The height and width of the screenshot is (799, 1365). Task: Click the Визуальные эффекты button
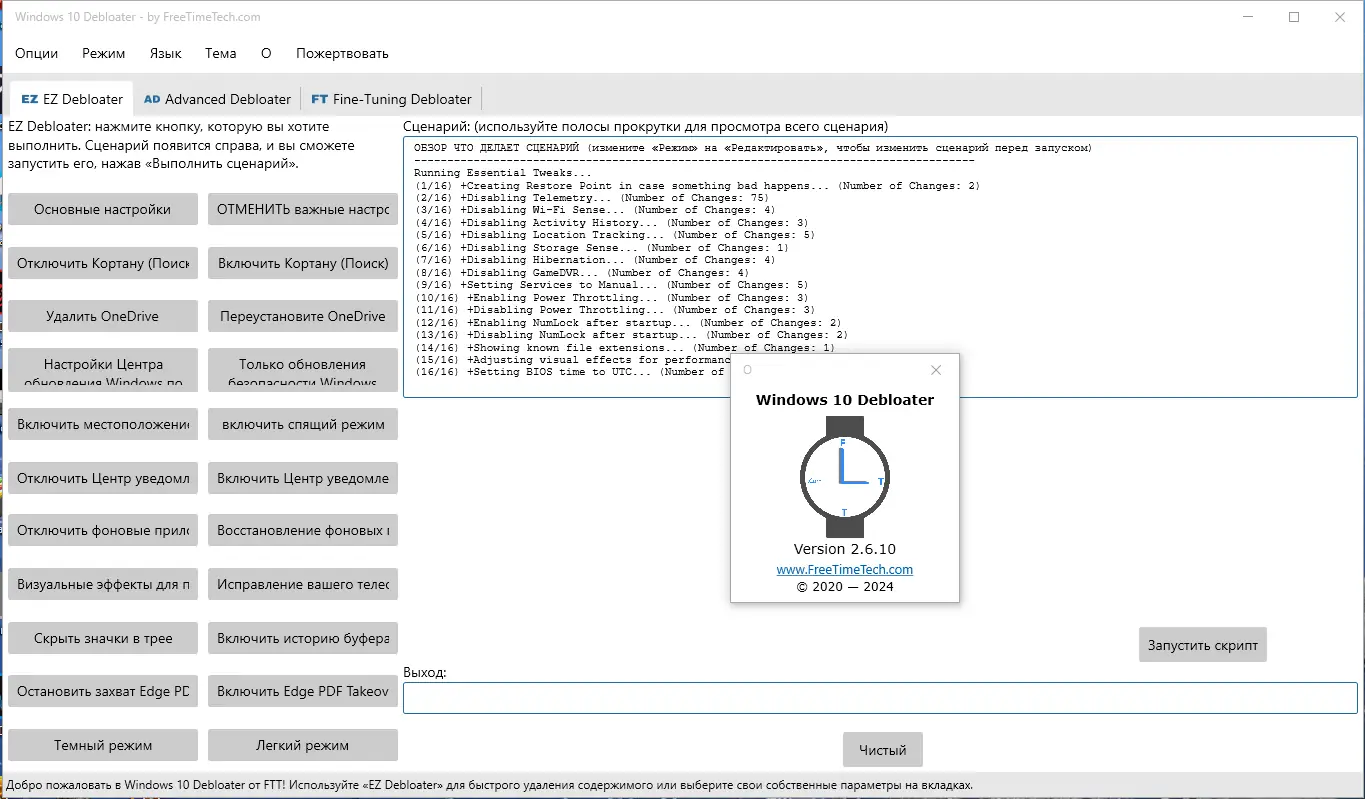102,584
